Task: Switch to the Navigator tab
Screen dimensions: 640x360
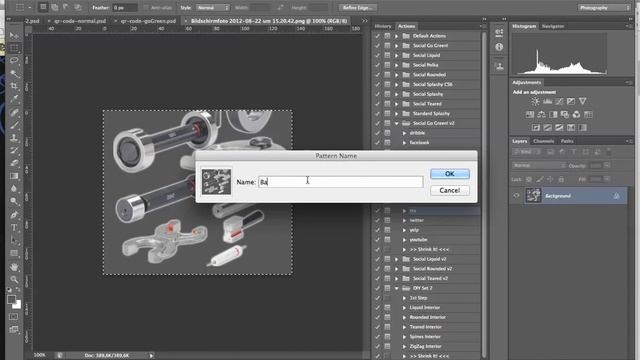Action: point(553,26)
